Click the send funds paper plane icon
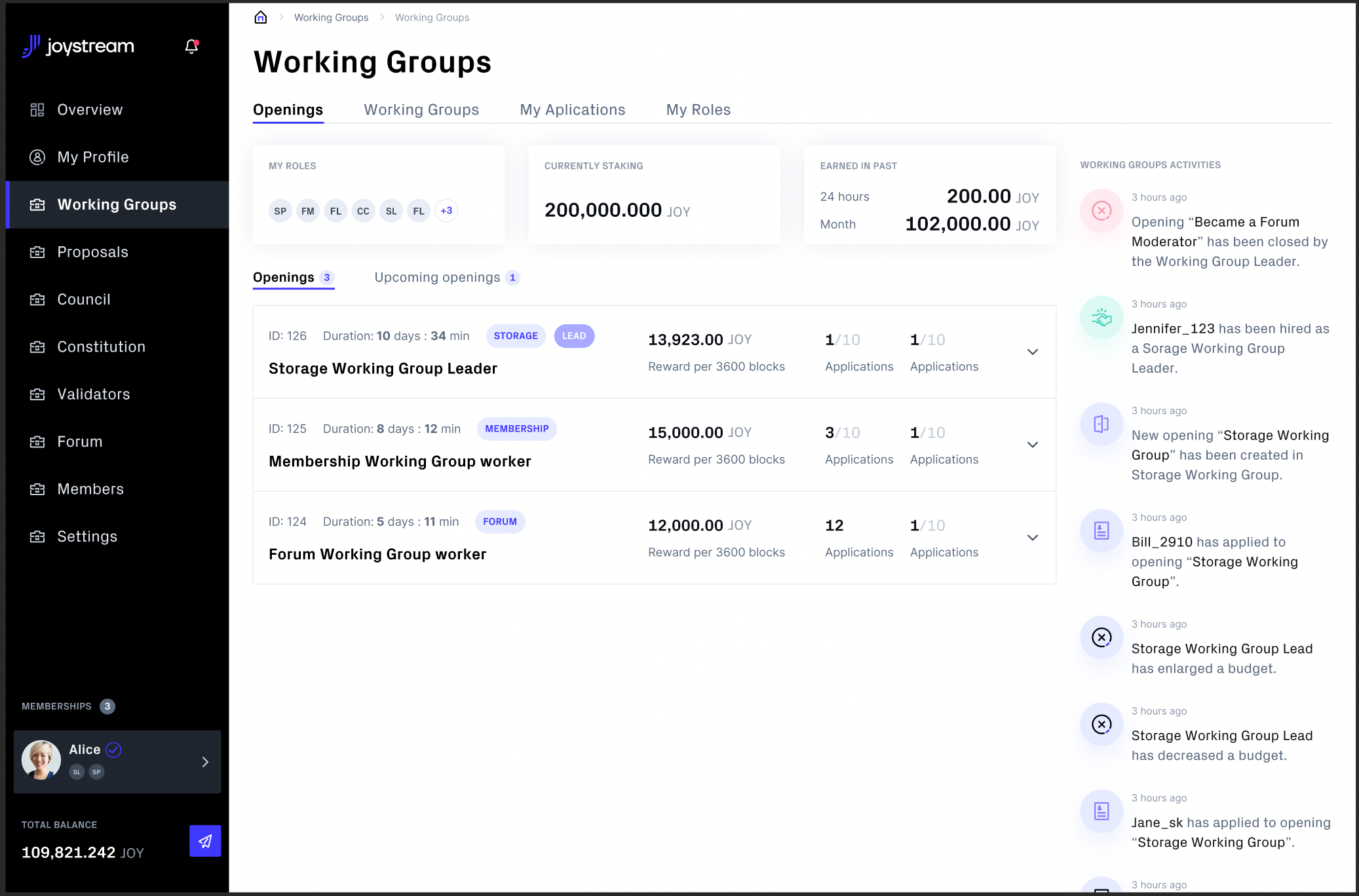The height and width of the screenshot is (896, 1359). [205, 841]
